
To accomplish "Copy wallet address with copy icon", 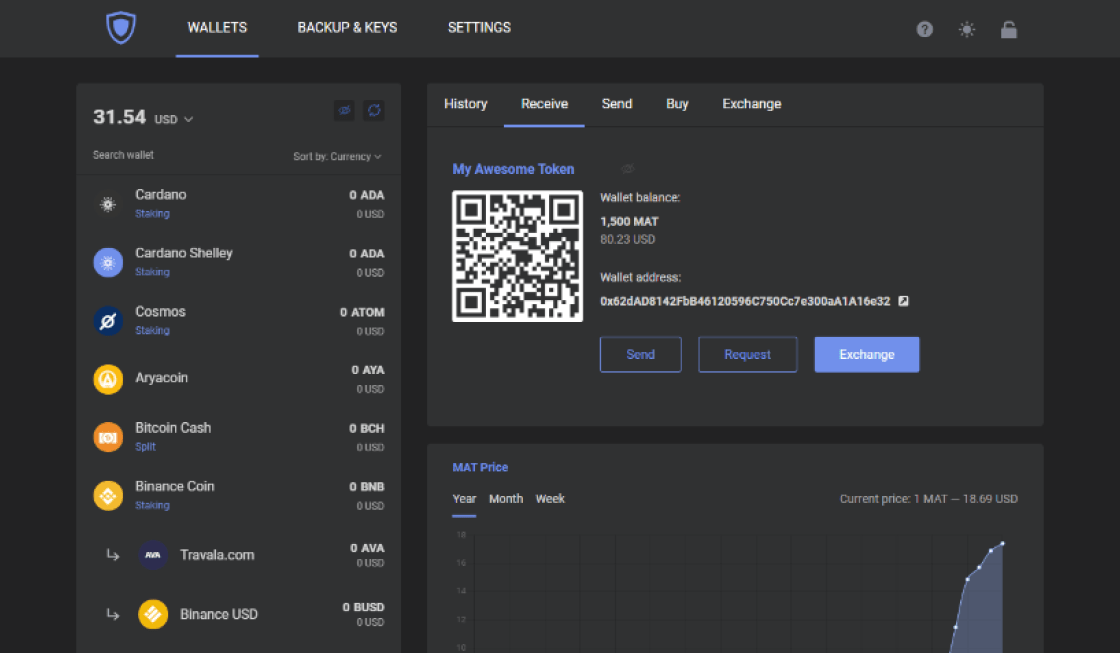I will coord(904,301).
